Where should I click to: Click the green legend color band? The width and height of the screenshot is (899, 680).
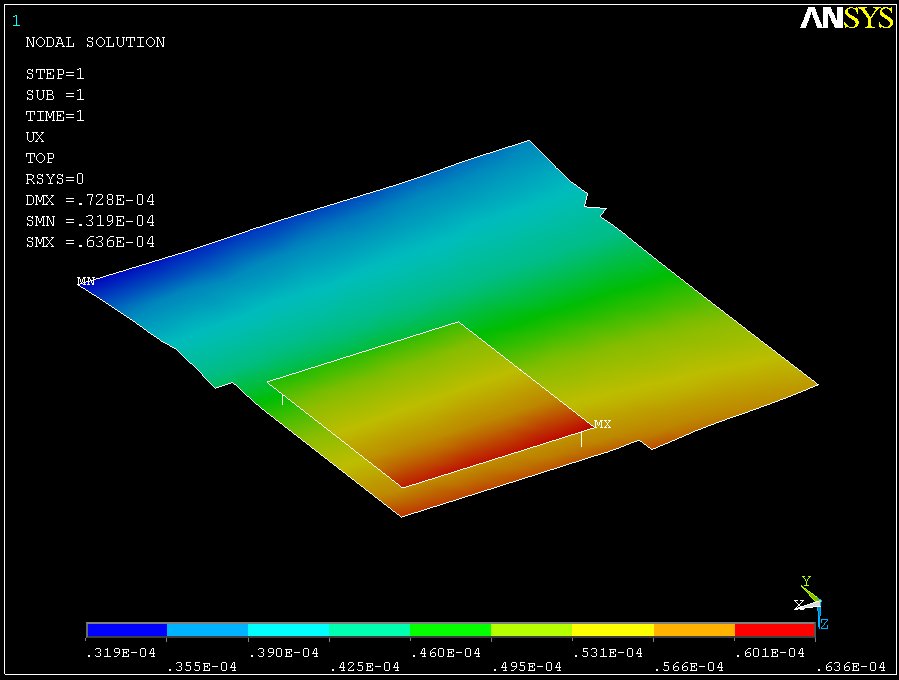click(x=451, y=630)
